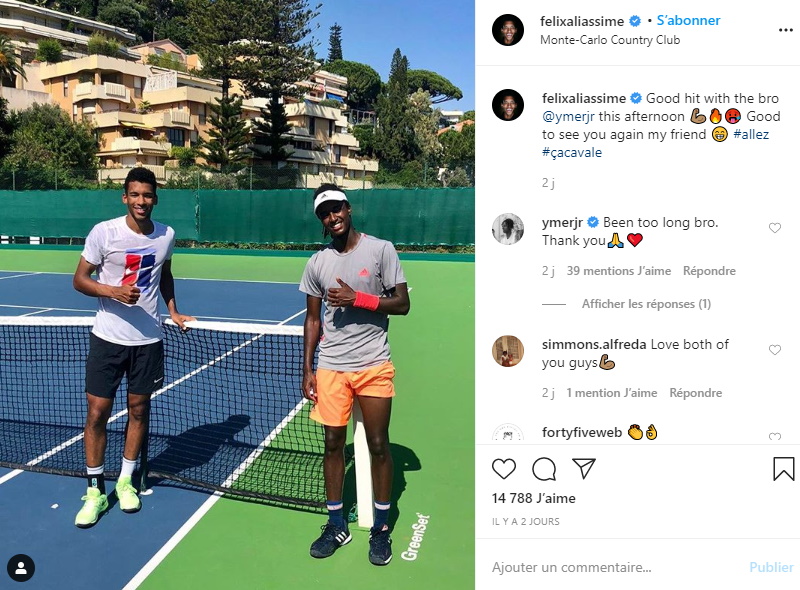Open @ymerjr mention in caption
Image resolution: width=800 pixels, height=590 pixels.
point(568,116)
